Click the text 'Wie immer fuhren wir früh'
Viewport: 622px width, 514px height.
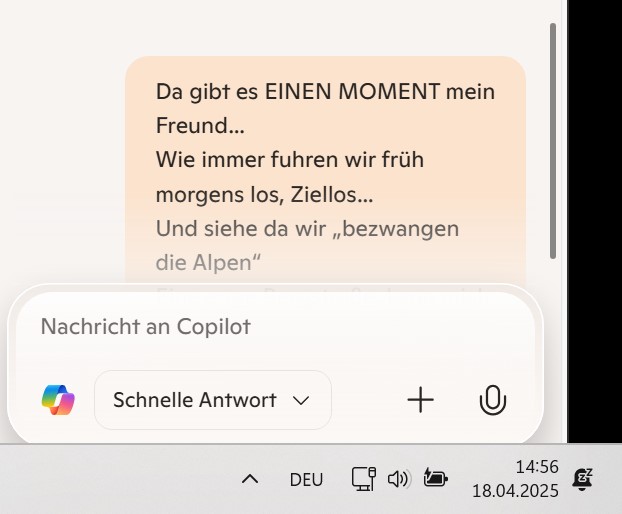pyautogui.click(x=290, y=160)
